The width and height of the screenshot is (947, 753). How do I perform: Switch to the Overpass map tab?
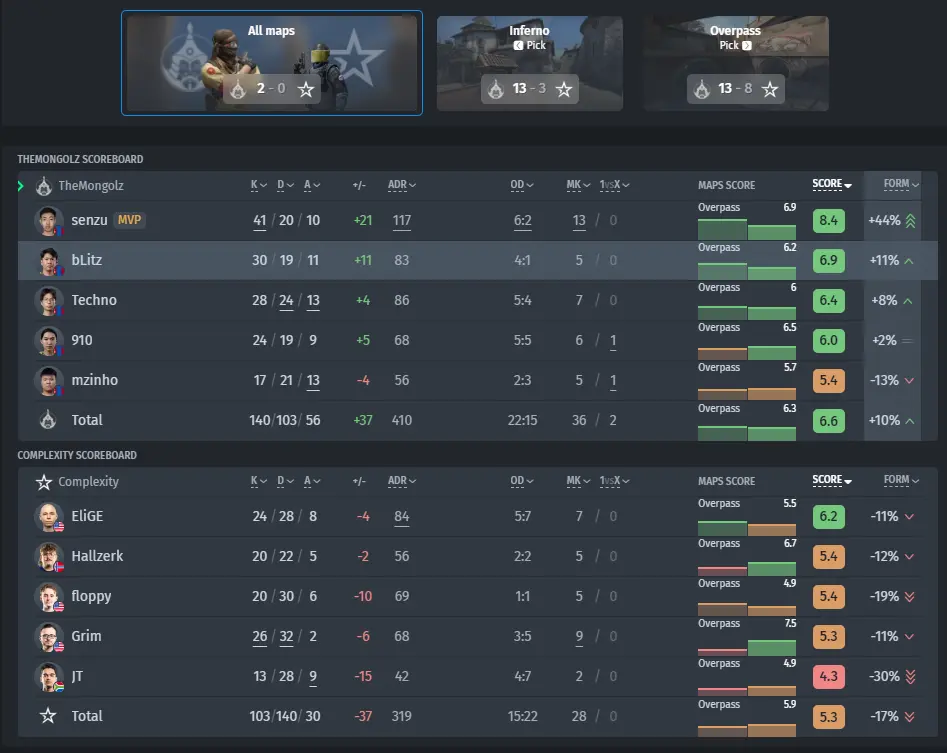(736, 63)
